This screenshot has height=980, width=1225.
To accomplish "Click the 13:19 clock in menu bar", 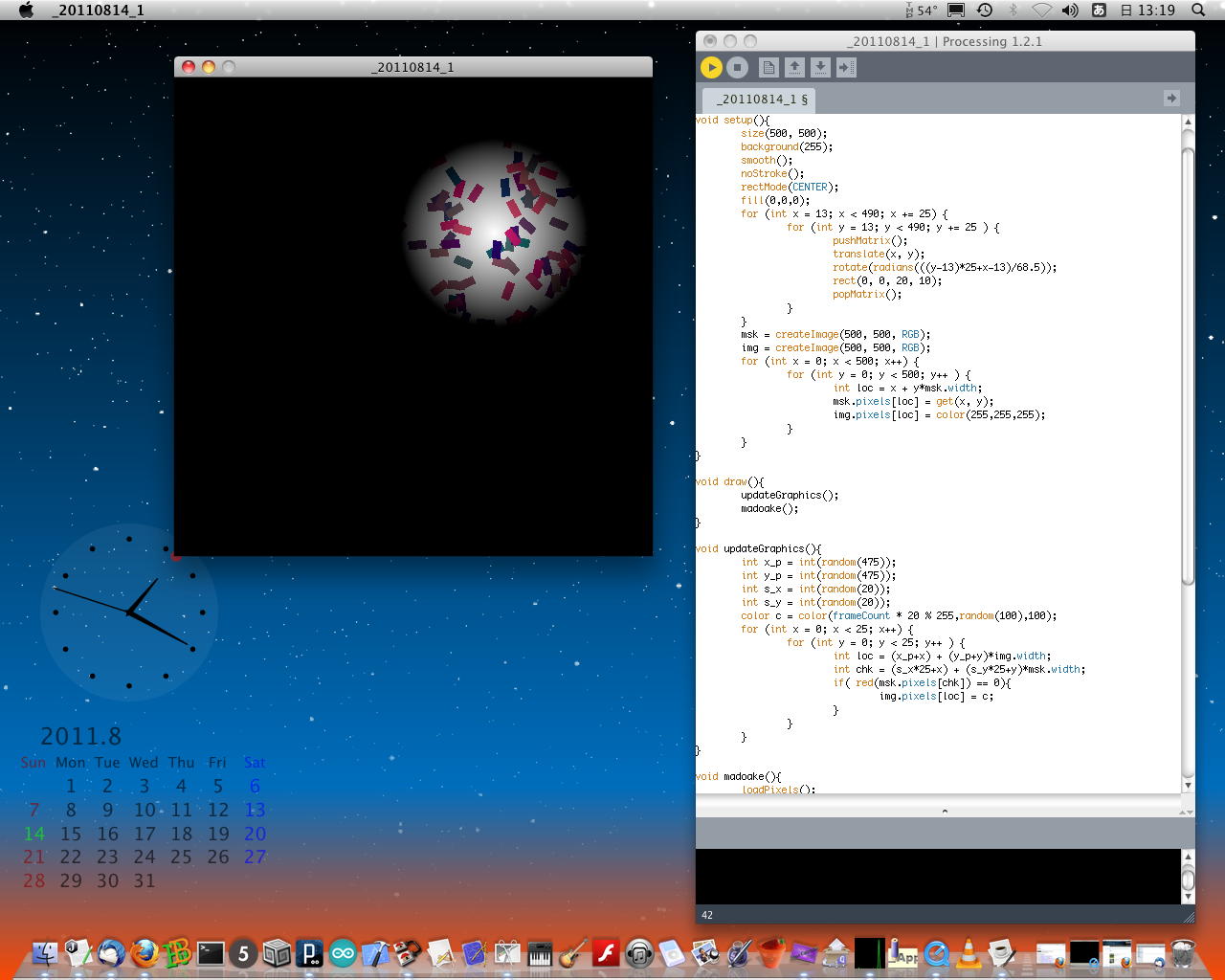I will (1147, 11).
